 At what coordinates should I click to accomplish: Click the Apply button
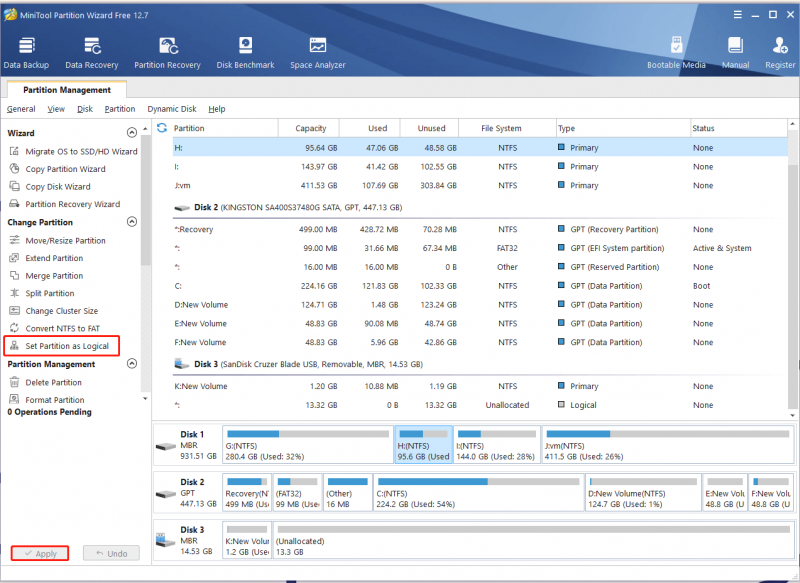coord(40,553)
